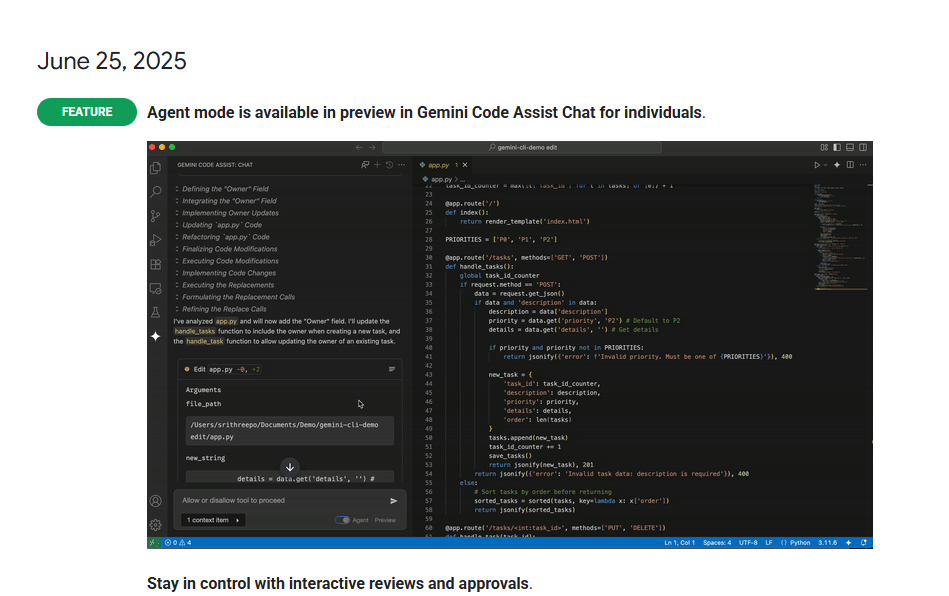Viewport: 949px width, 596px height.
Task: Click the chat history clock icon
Action: (x=389, y=164)
